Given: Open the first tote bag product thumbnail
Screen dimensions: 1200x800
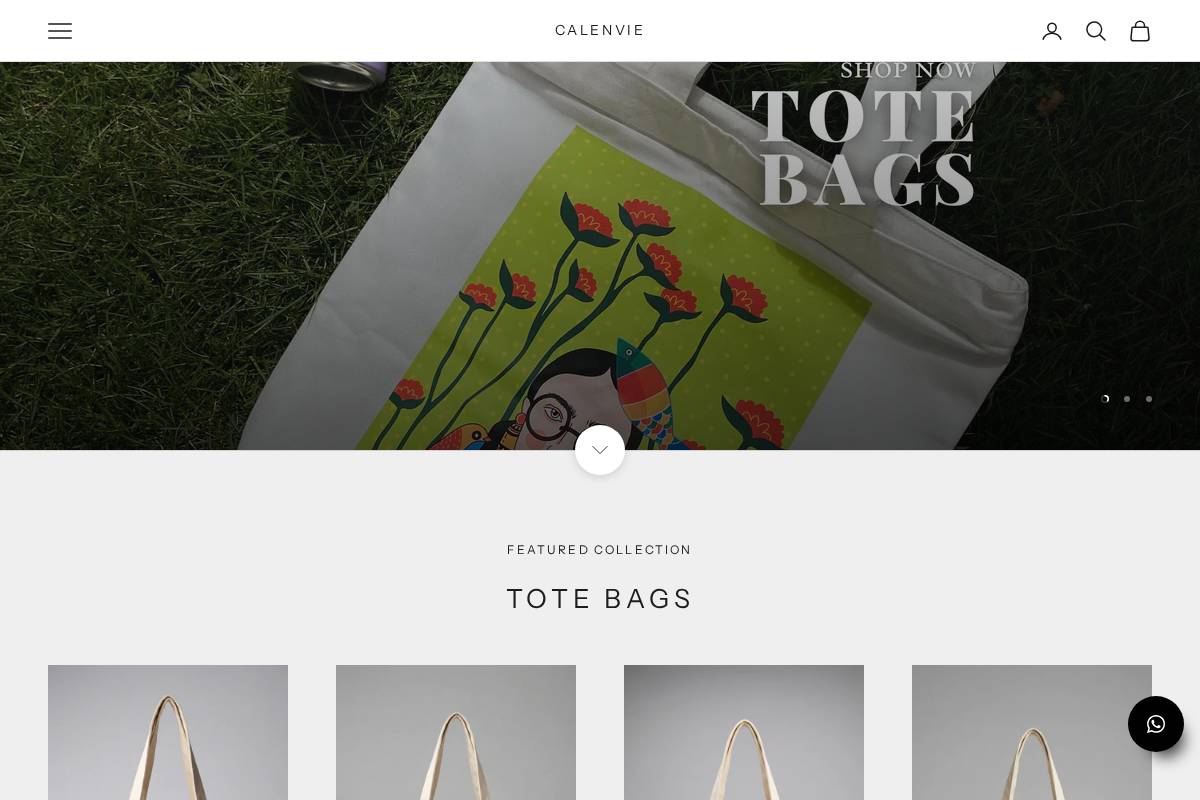Looking at the screenshot, I should pyautogui.click(x=168, y=732).
